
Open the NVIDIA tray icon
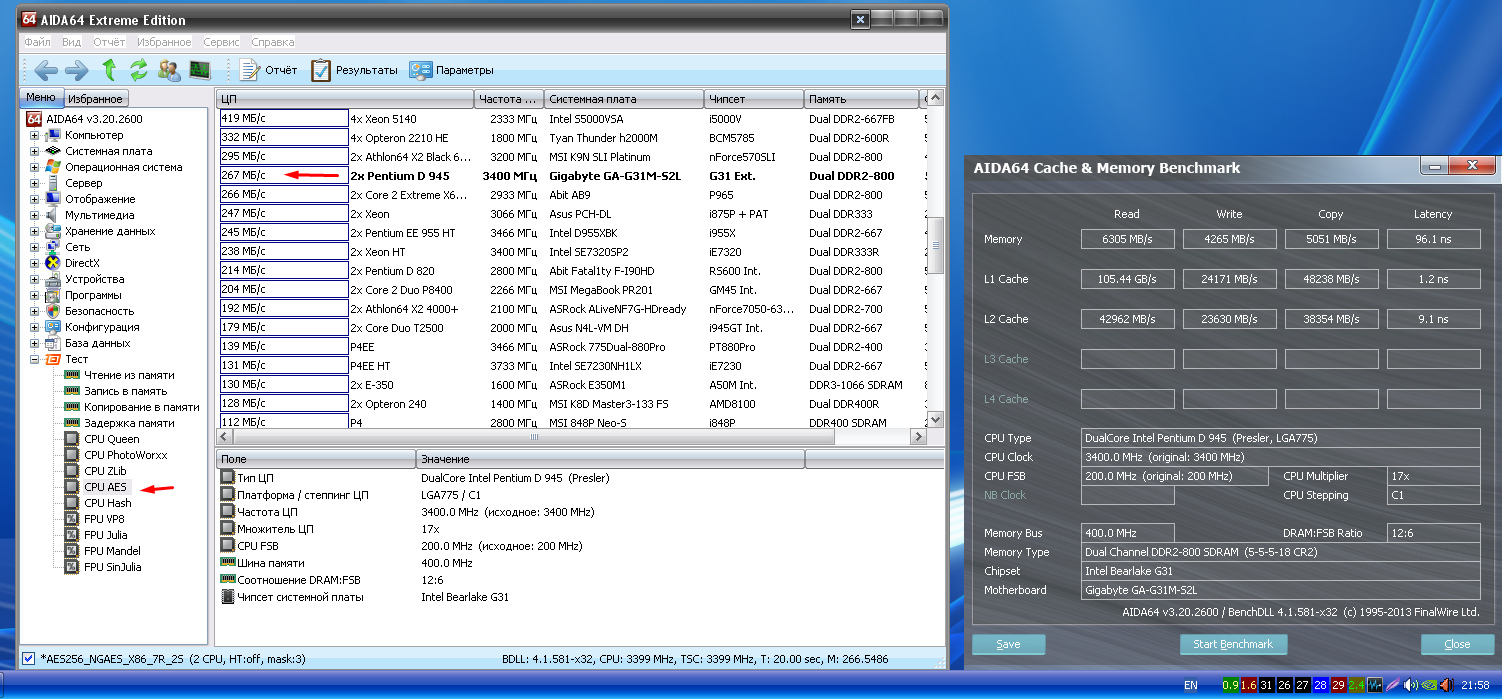(1428, 685)
